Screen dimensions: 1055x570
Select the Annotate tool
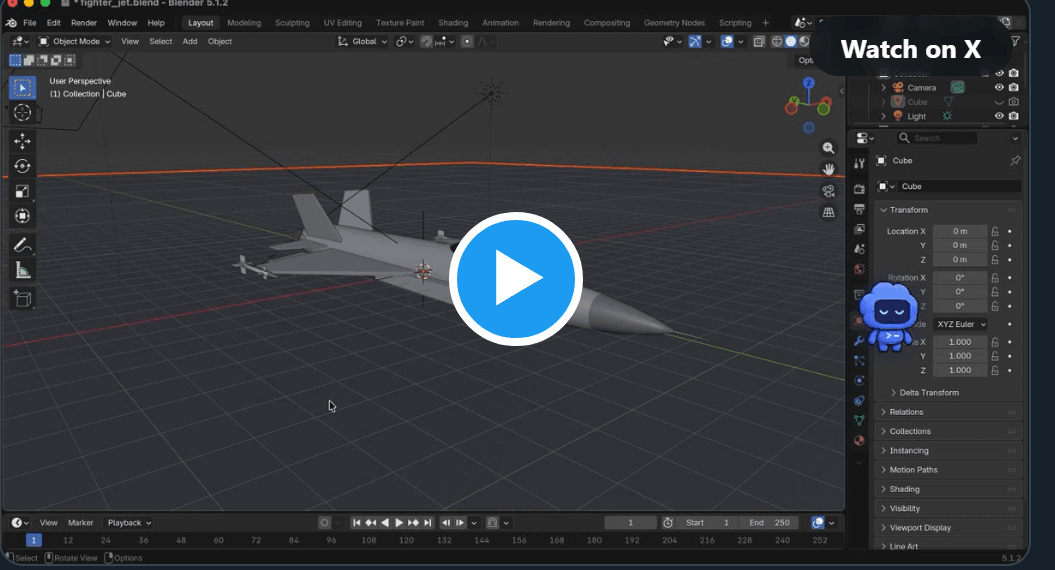(x=22, y=245)
